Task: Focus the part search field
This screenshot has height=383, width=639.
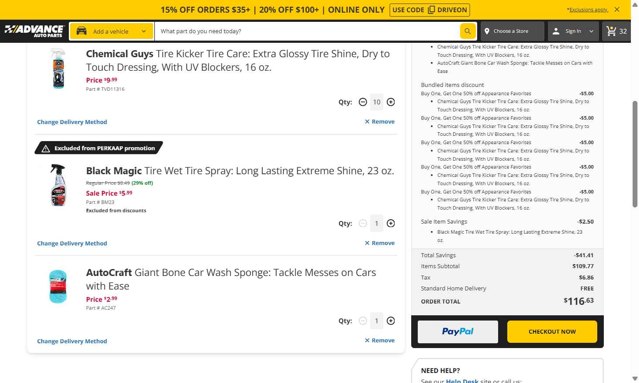Action: tap(308, 31)
